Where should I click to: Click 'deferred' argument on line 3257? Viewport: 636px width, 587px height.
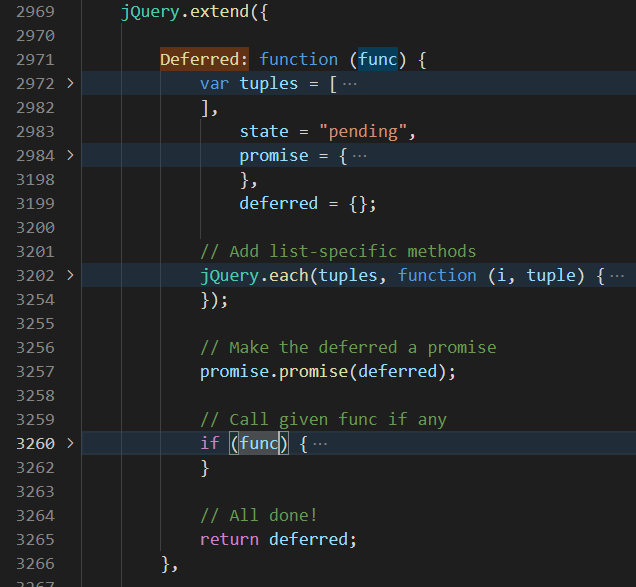click(x=398, y=371)
